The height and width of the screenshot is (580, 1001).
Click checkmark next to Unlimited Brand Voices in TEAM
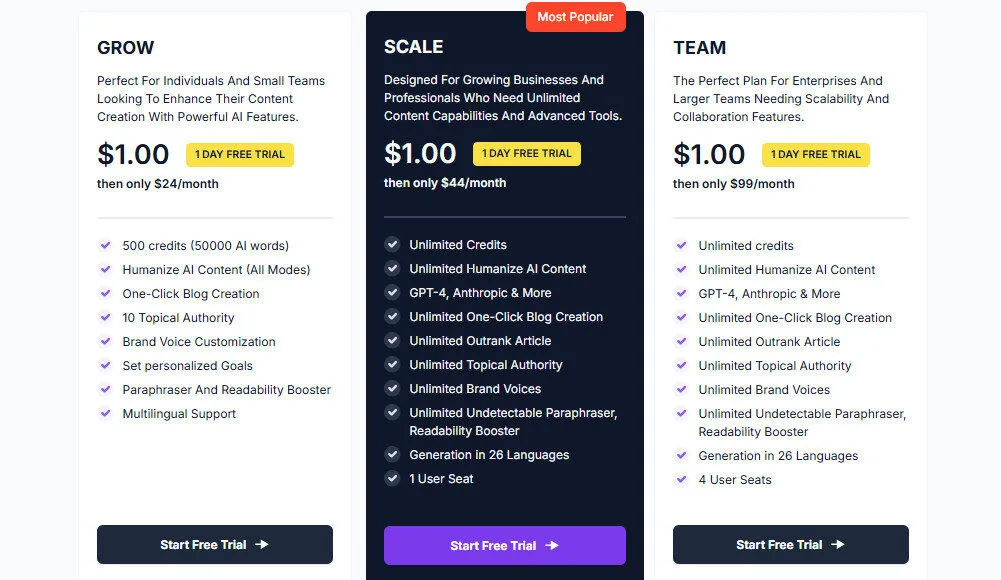coord(681,389)
